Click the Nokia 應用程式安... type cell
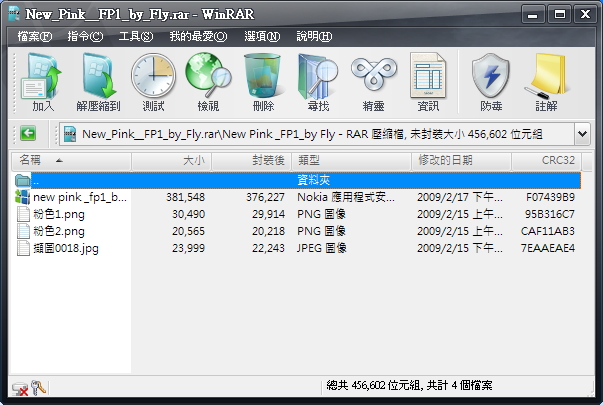The height and width of the screenshot is (405, 603). tap(346, 197)
